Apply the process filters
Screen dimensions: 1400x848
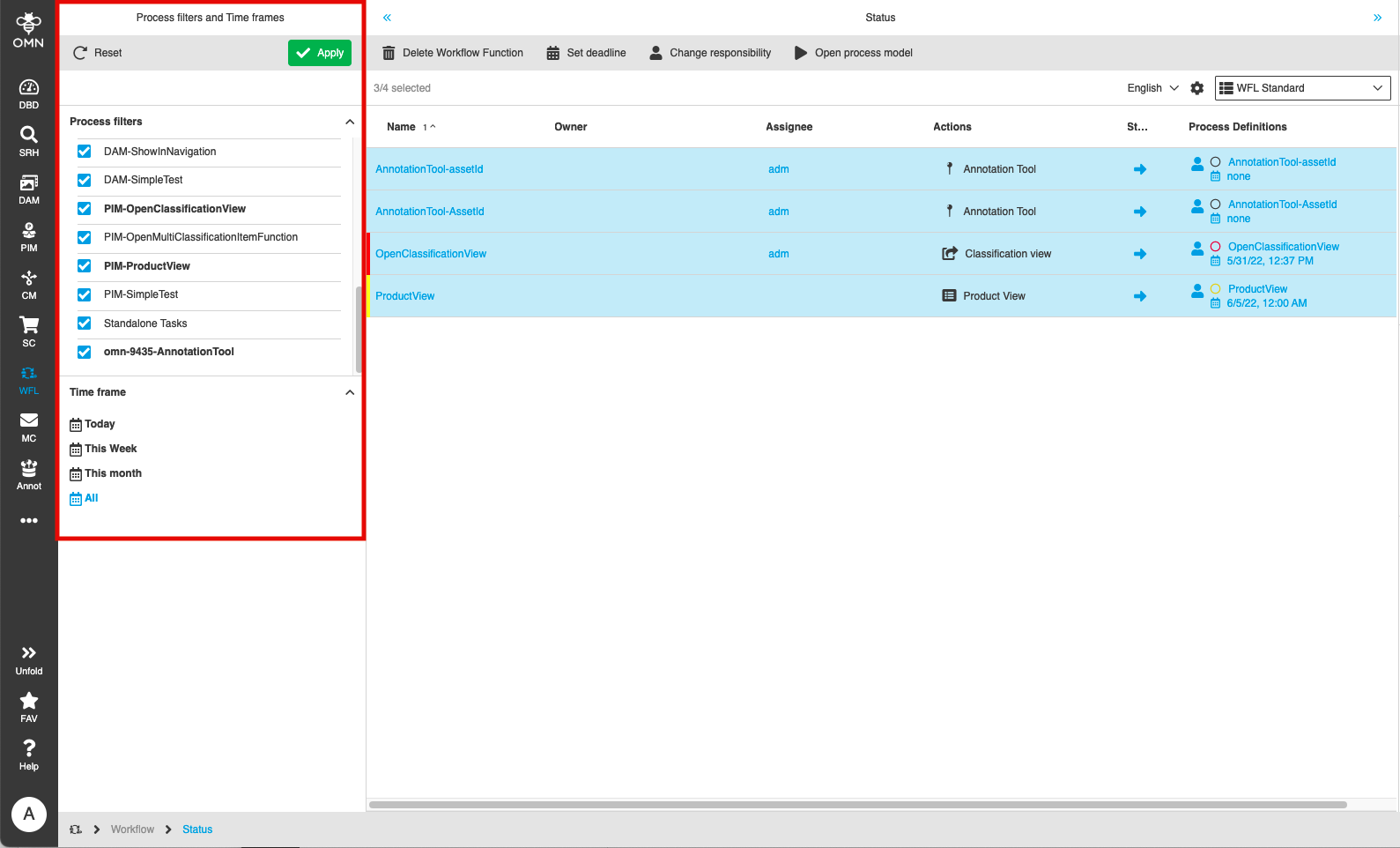[320, 53]
